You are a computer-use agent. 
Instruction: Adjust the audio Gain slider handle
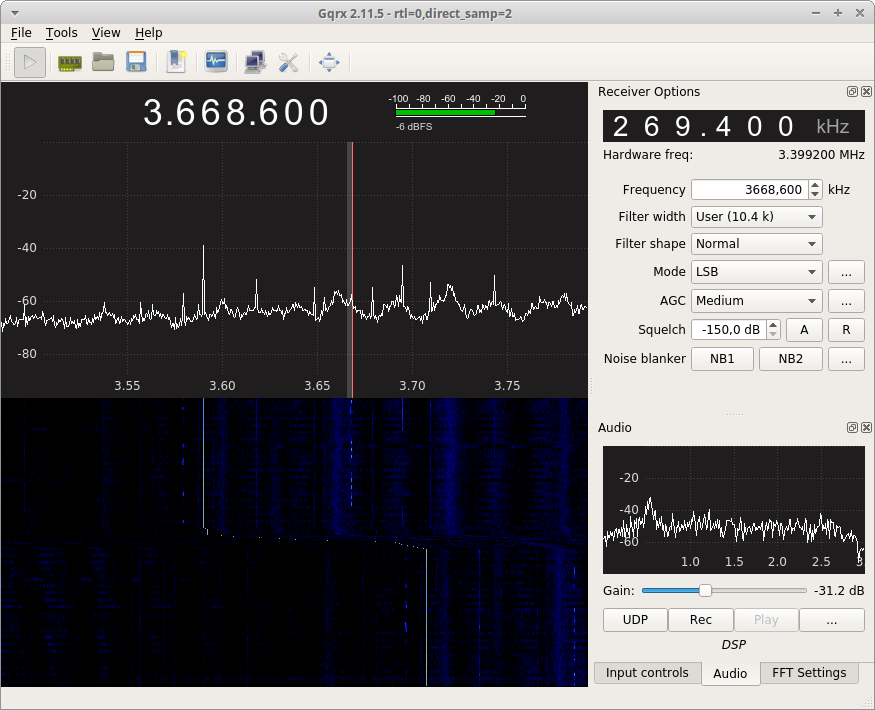[705, 591]
